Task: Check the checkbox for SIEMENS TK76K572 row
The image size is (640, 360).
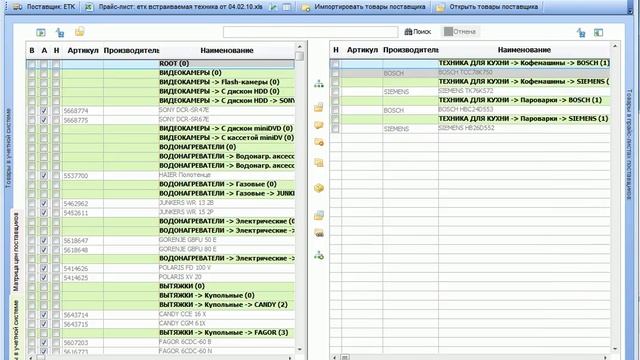Action: 335,91
